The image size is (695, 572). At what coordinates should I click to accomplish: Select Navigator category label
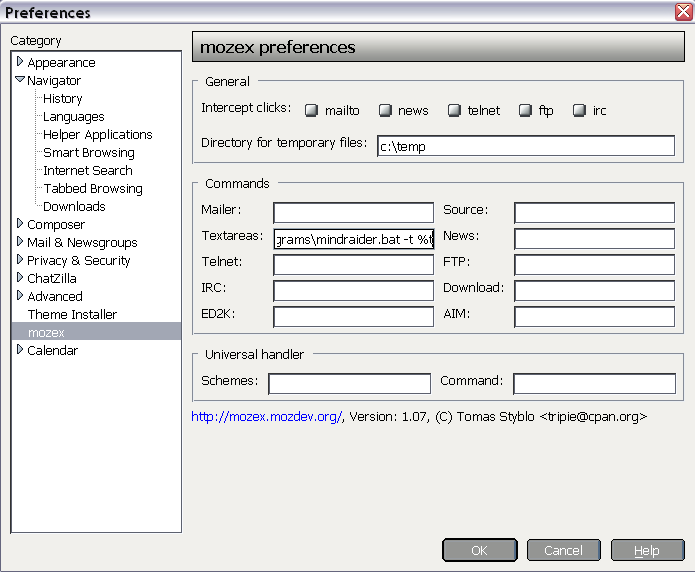coord(54,81)
